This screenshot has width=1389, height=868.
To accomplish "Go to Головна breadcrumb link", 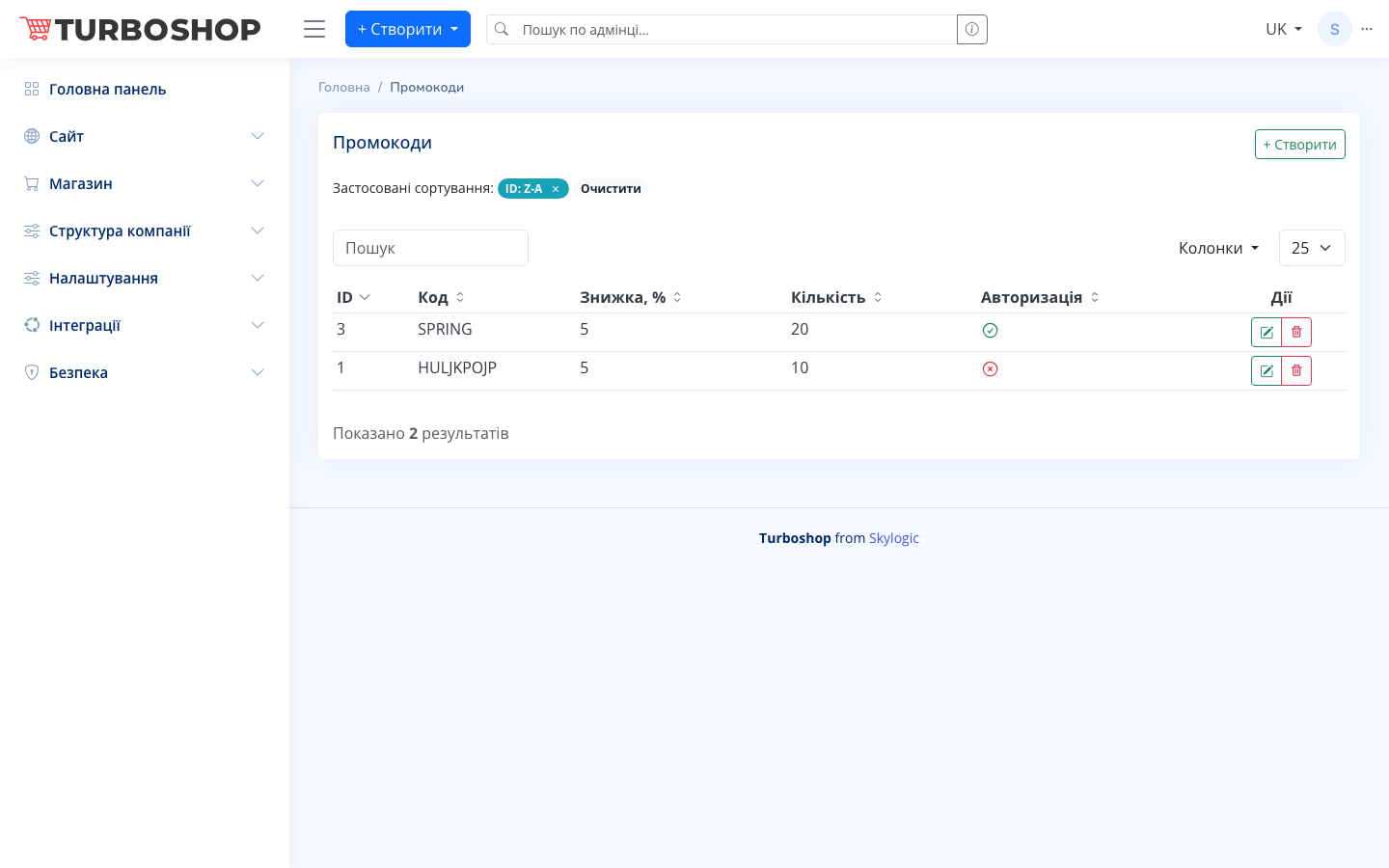I will (344, 87).
